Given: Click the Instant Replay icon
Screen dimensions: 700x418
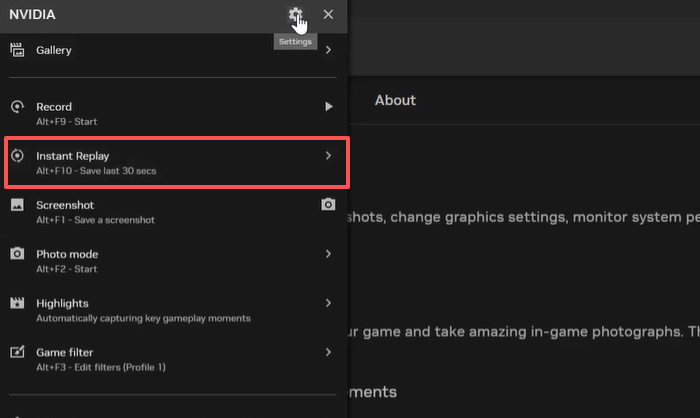Looking at the screenshot, I should (x=17, y=157).
